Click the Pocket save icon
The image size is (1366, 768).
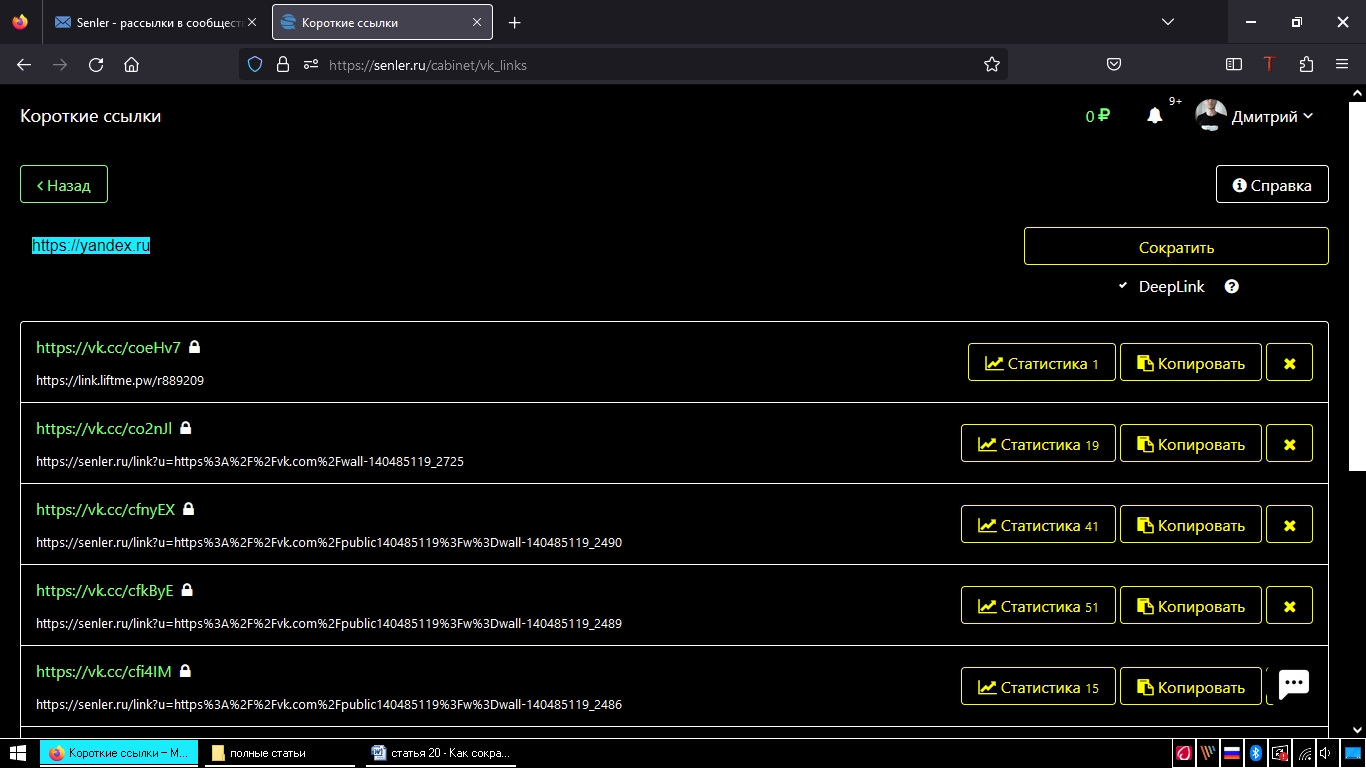point(1114,64)
